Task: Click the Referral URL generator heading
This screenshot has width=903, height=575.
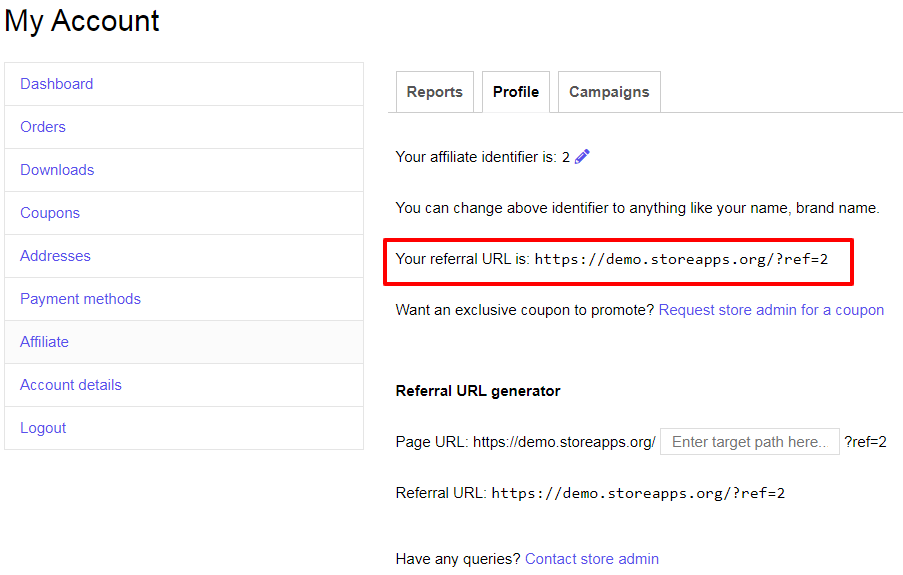Action: click(x=478, y=391)
